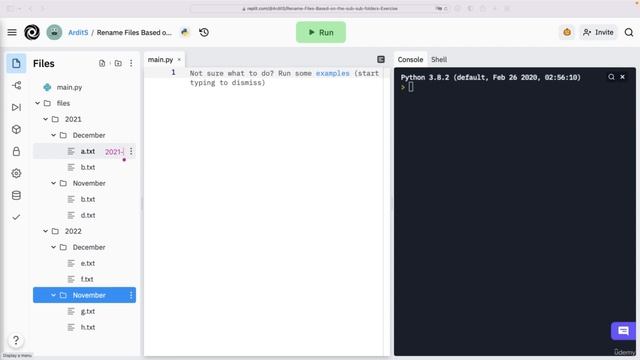Screen dimensions: 640x360
Task: Open the hamburger sidebar menu
Action: [12, 32]
